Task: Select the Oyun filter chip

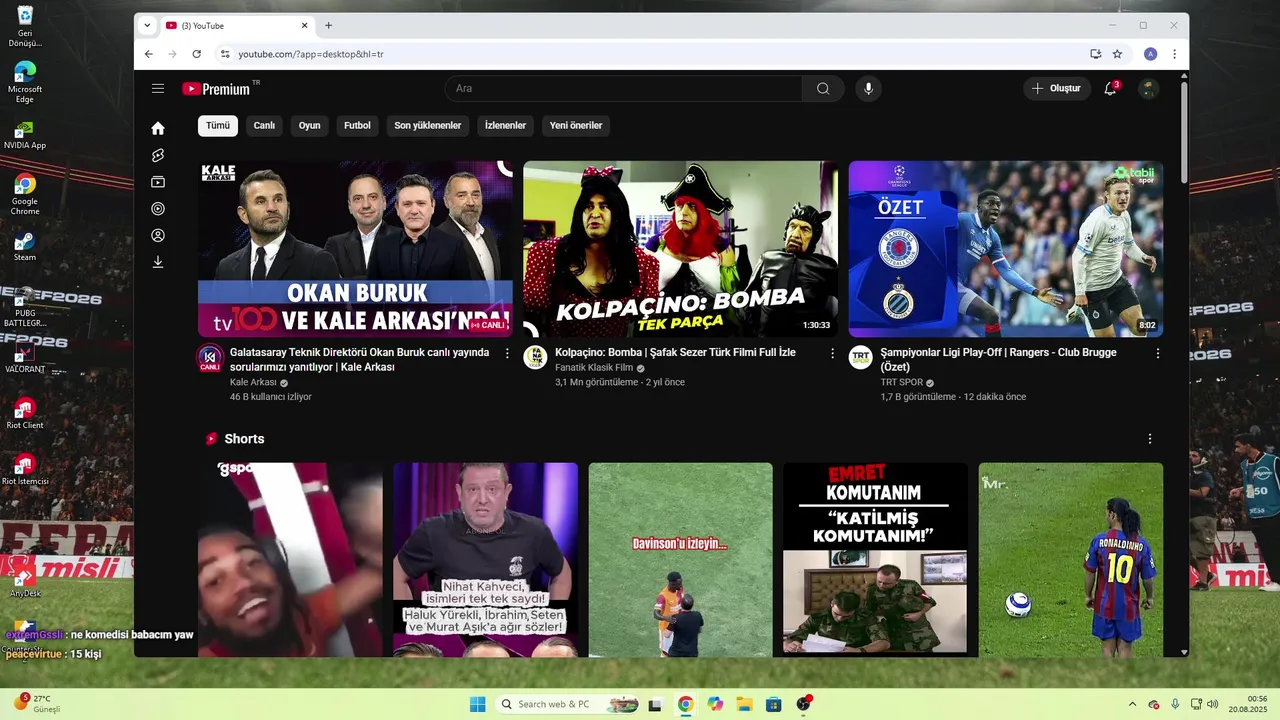Action: pos(310,126)
